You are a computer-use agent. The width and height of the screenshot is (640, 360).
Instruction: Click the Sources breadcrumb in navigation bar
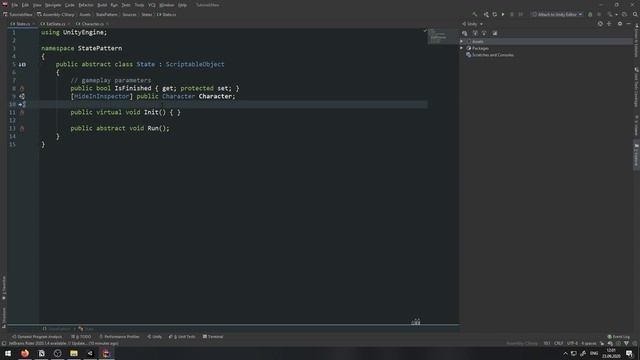(129, 14)
